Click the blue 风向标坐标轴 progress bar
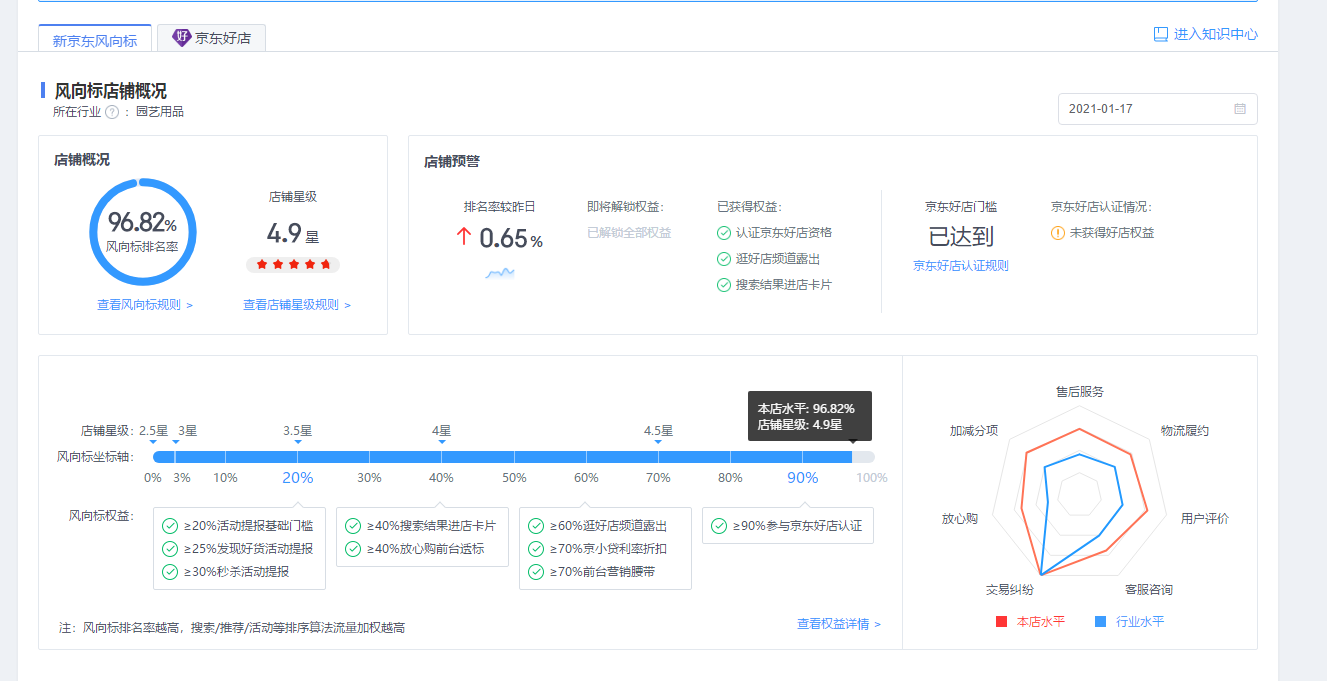 coord(513,457)
